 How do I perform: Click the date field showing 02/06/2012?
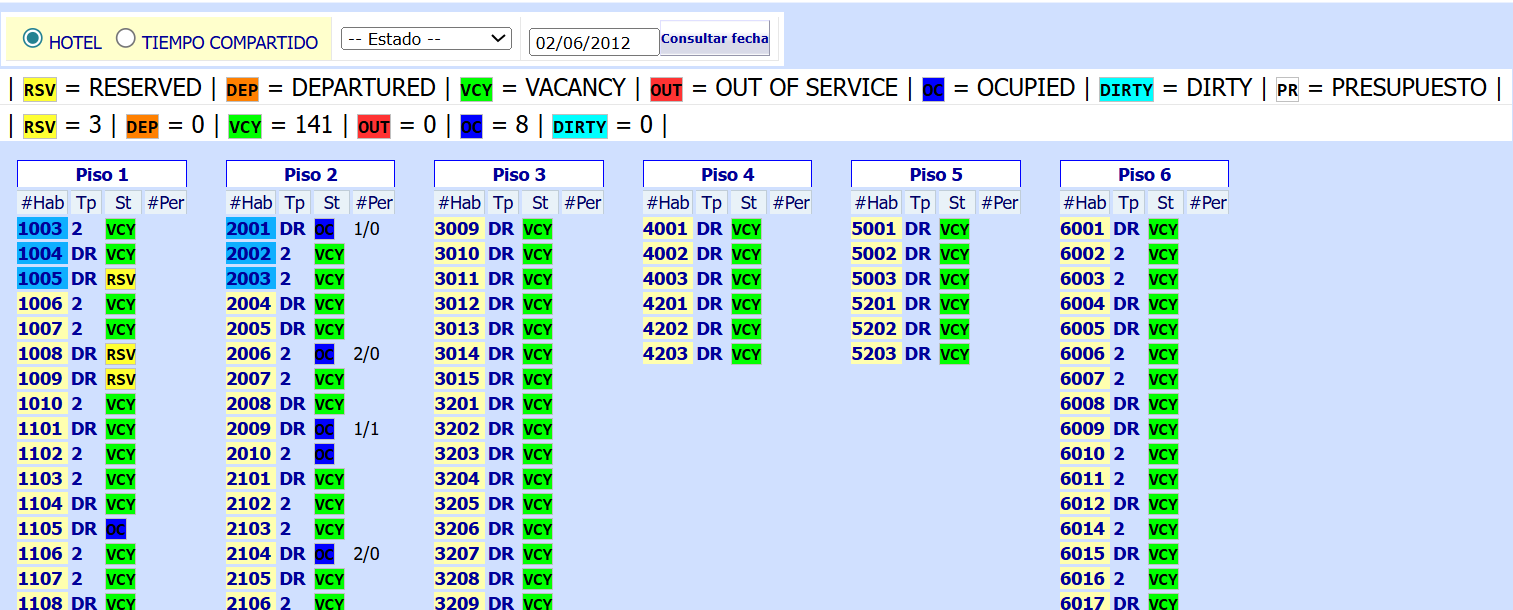593,42
